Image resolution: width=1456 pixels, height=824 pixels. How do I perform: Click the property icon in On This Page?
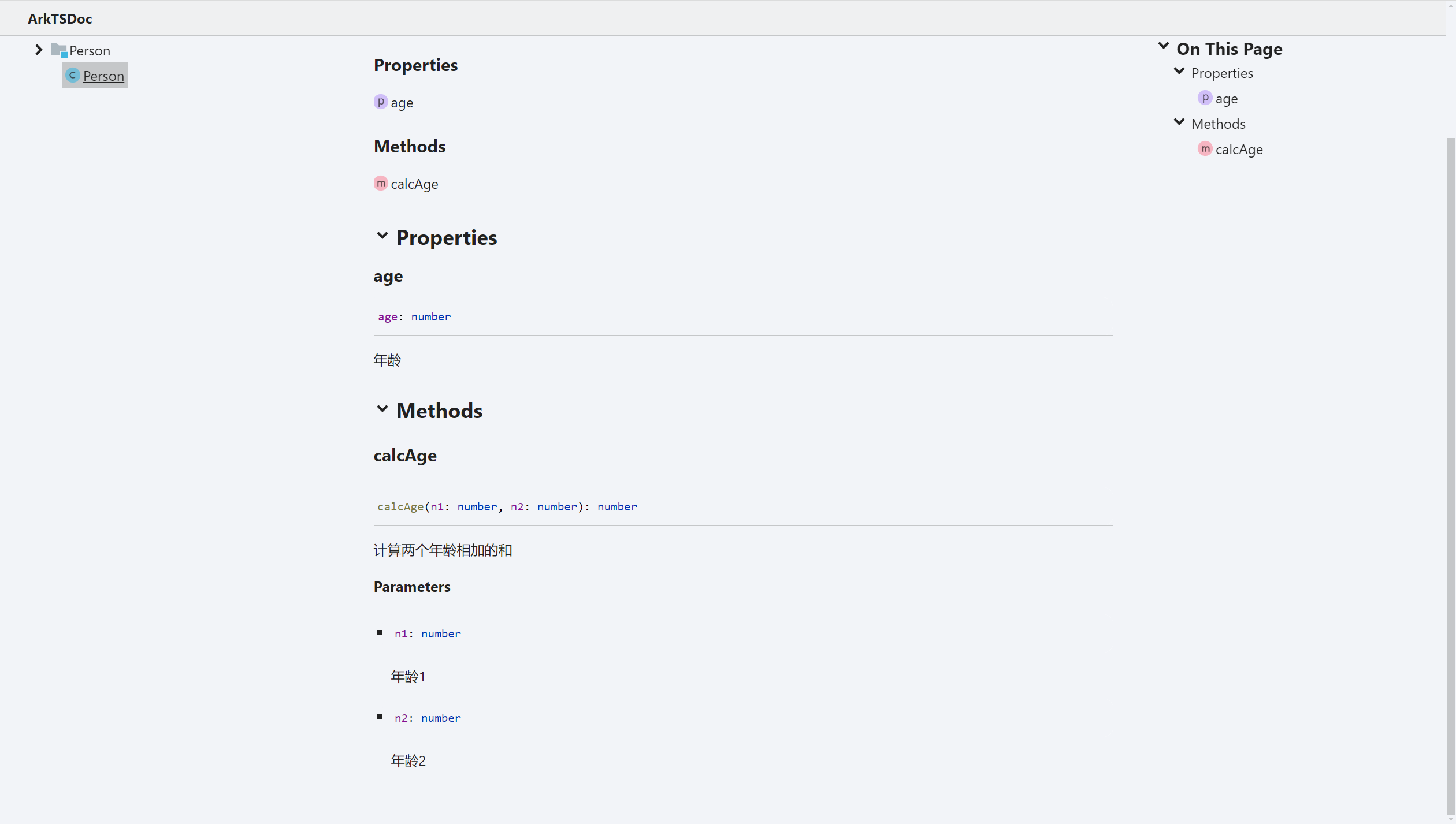[1205, 98]
